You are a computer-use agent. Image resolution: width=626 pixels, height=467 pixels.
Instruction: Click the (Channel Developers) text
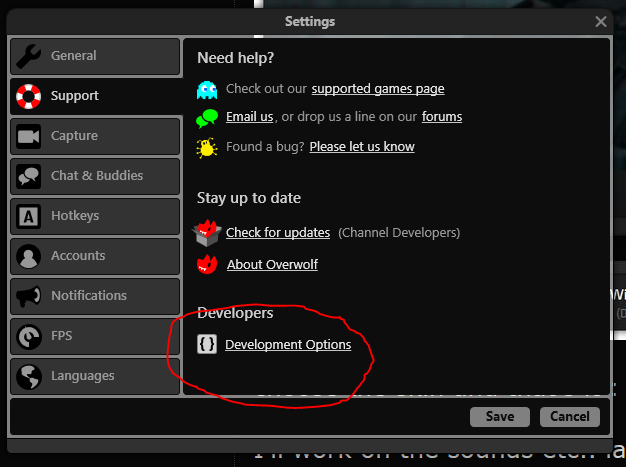pyautogui.click(x=399, y=233)
